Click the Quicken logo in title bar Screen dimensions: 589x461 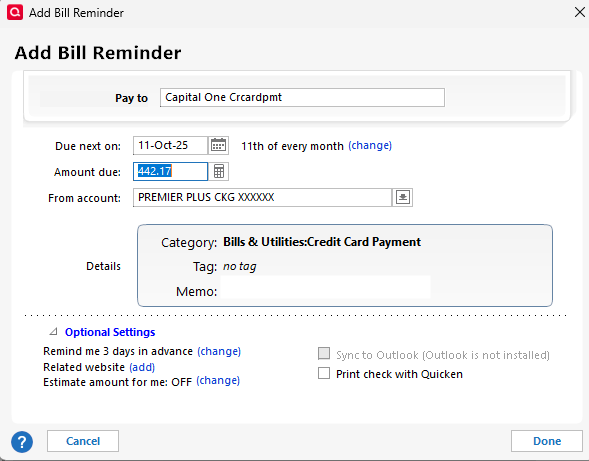point(15,12)
